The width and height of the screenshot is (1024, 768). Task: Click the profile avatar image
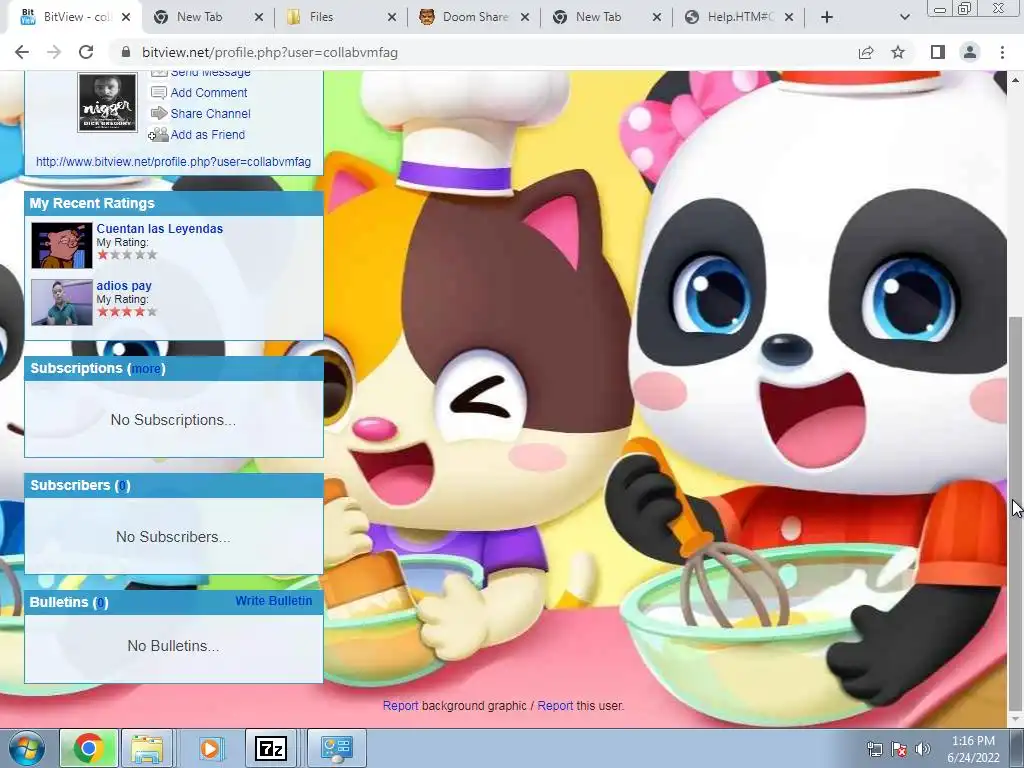pyautogui.click(x=108, y=103)
